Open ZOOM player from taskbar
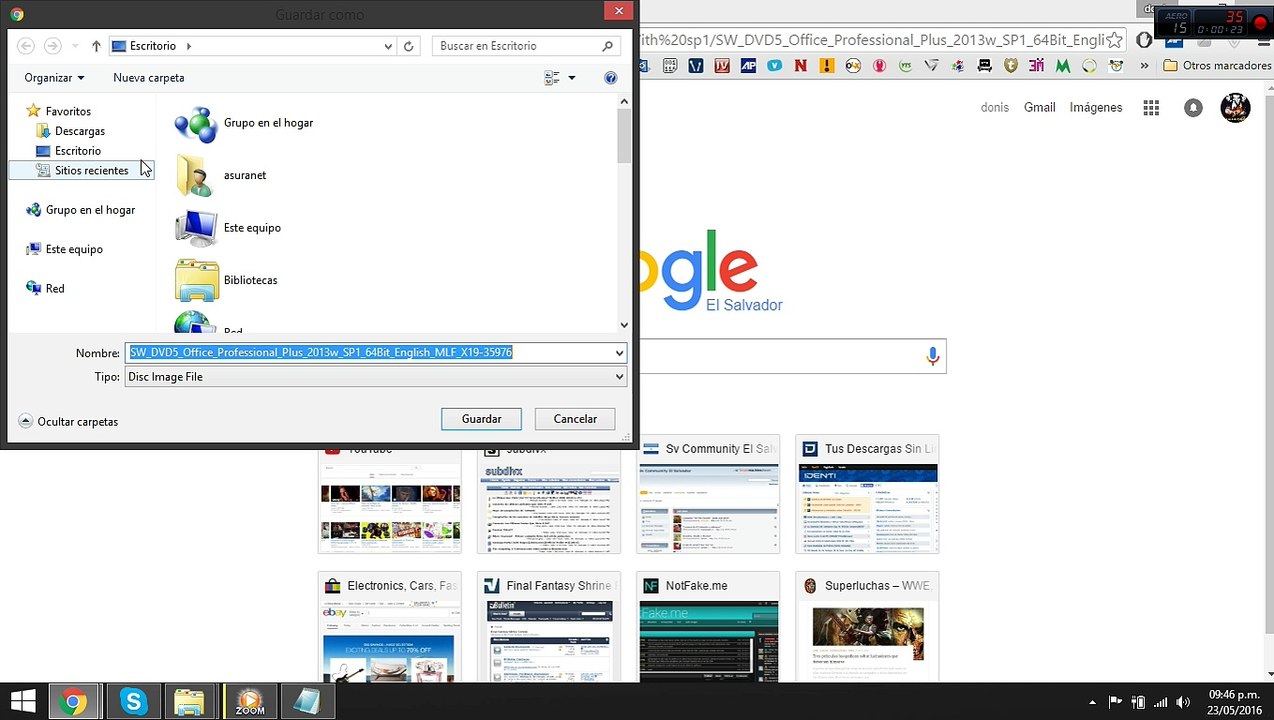The width and height of the screenshot is (1274, 720). pos(249,702)
